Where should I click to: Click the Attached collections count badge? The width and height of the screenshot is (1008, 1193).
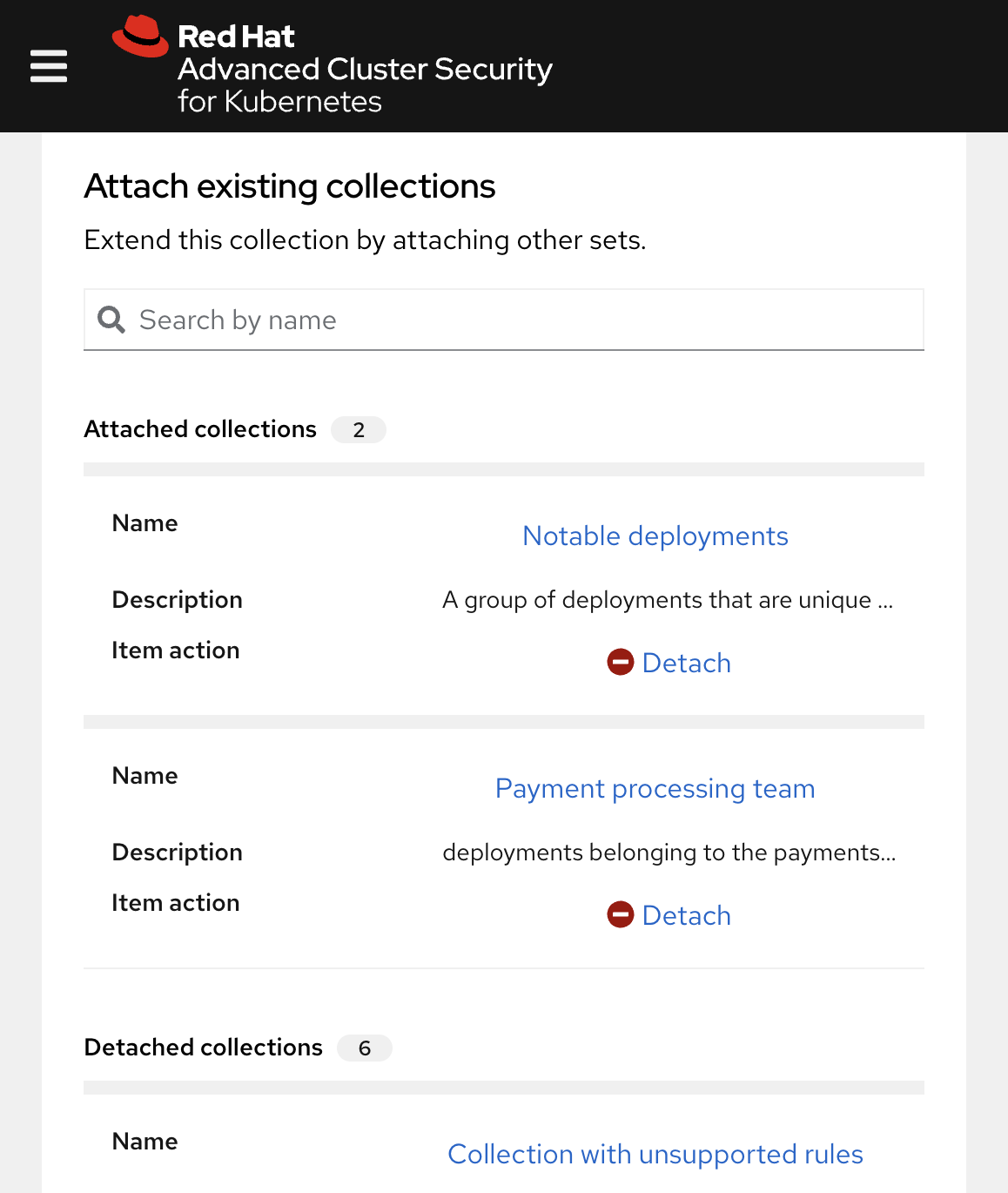[359, 429]
